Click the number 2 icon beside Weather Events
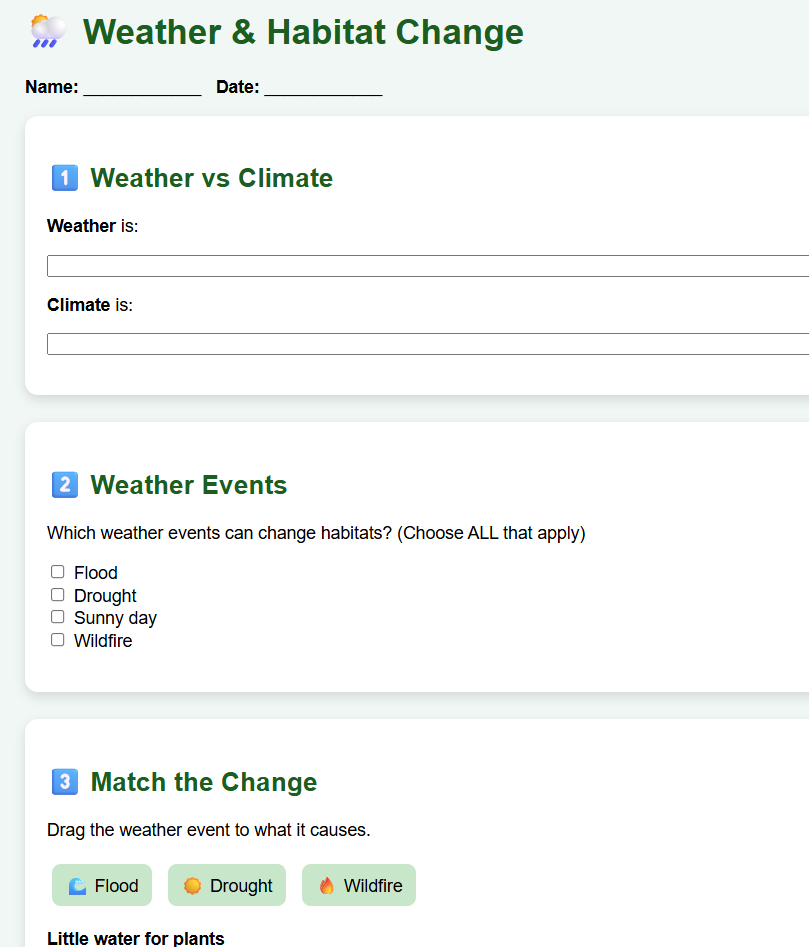Viewport: 809px width, 947px height. pos(64,485)
